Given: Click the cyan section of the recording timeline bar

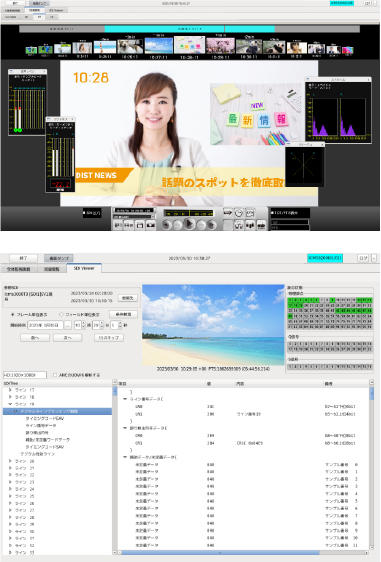Looking at the screenshot, I should (190, 29).
